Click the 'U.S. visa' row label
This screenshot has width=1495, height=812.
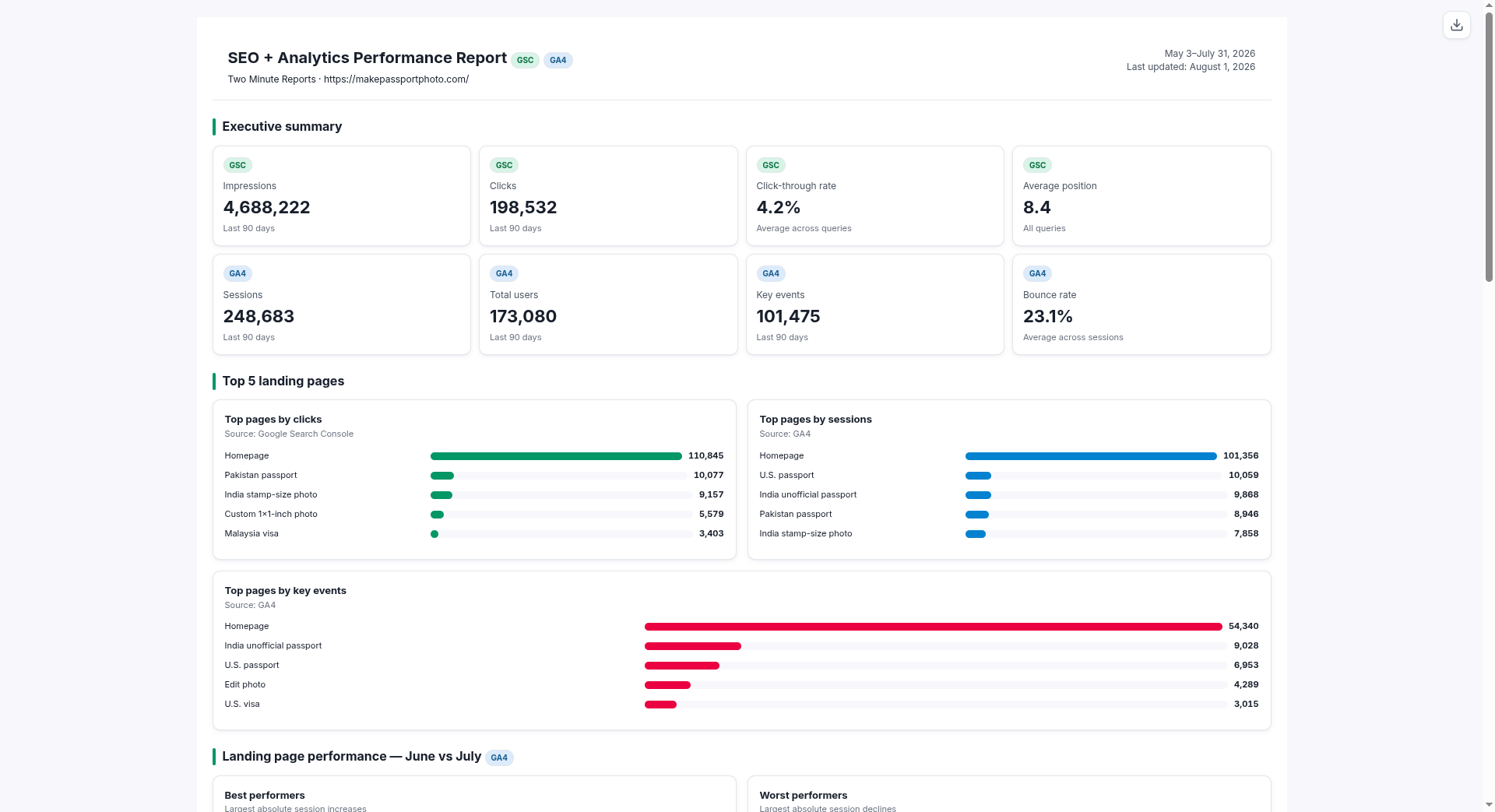point(242,705)
